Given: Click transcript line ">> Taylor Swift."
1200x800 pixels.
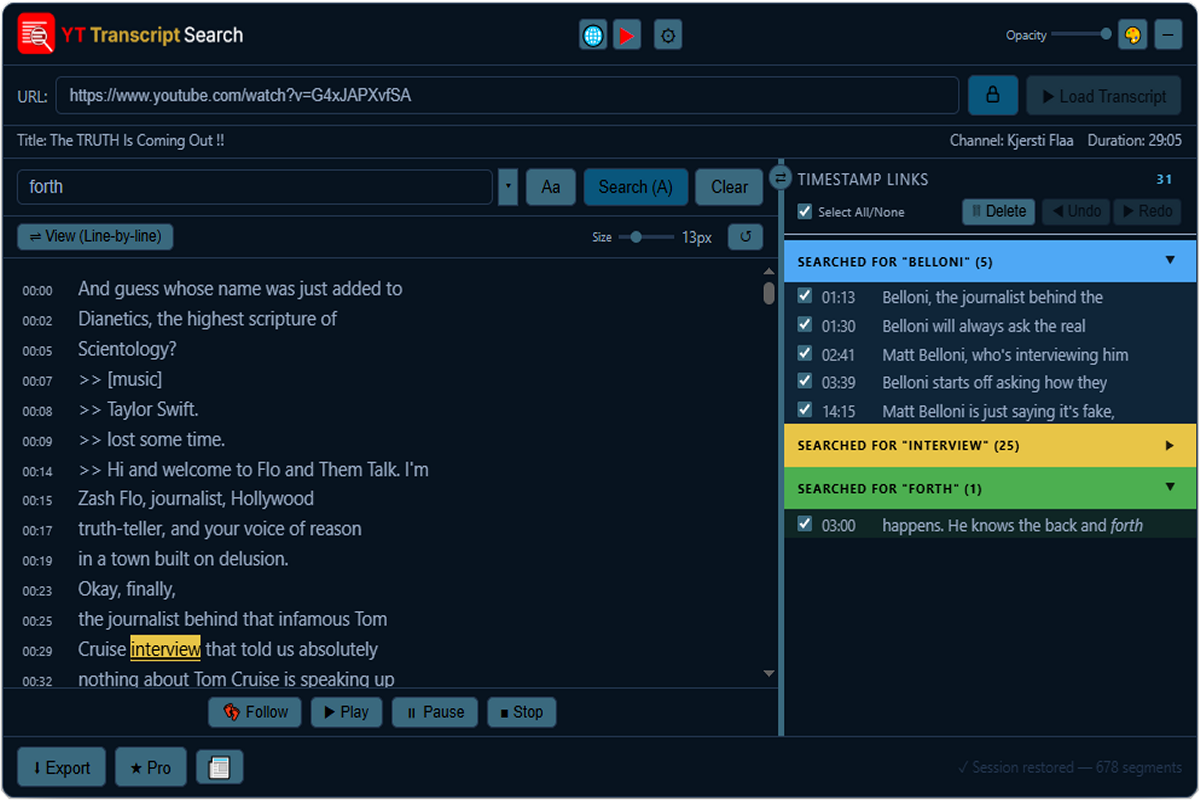Looking at the screenshot, I should pyautogui.click(x=138, y=409).
